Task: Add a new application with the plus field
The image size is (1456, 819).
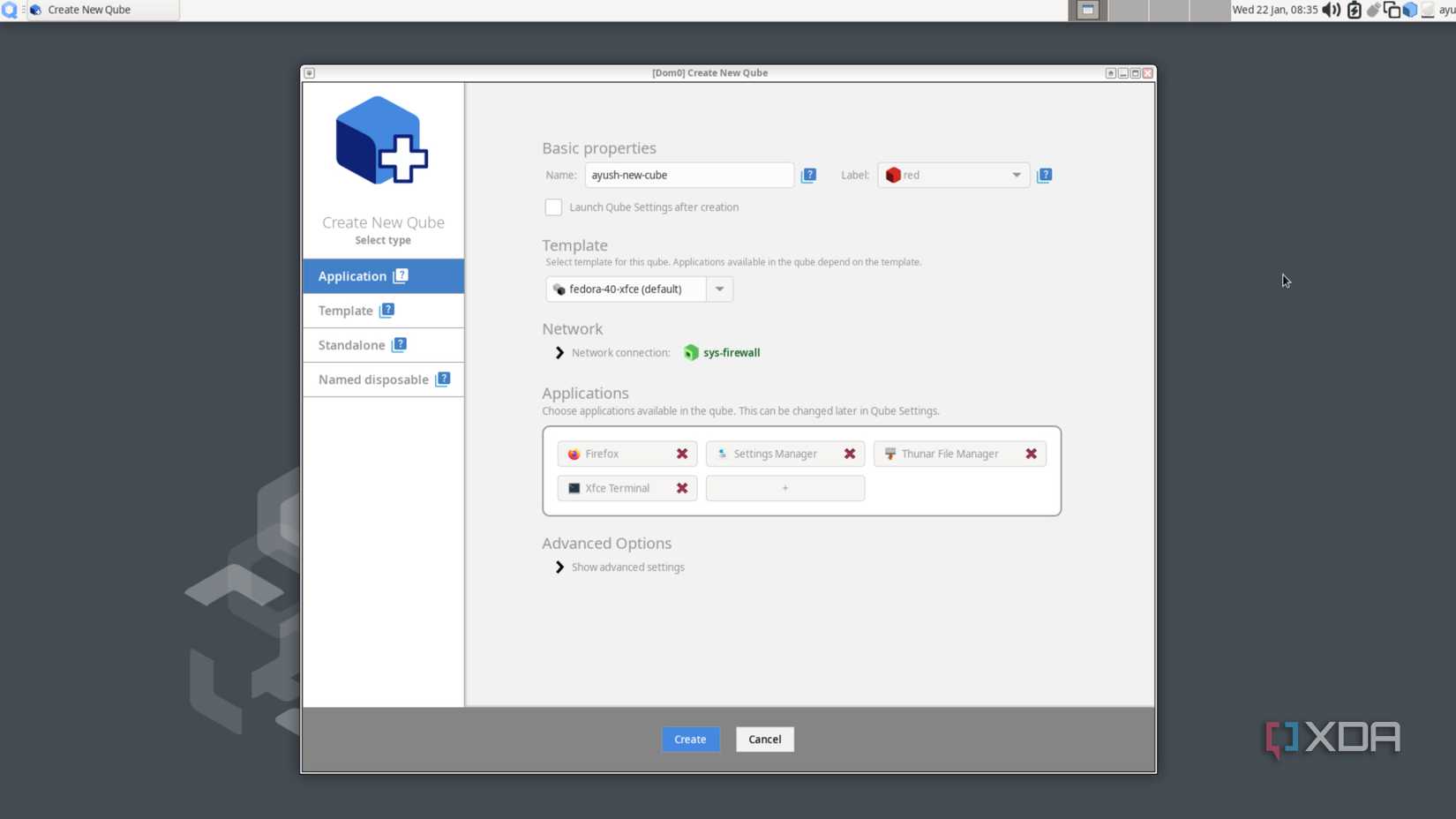Action: click(x=784, y=488)
